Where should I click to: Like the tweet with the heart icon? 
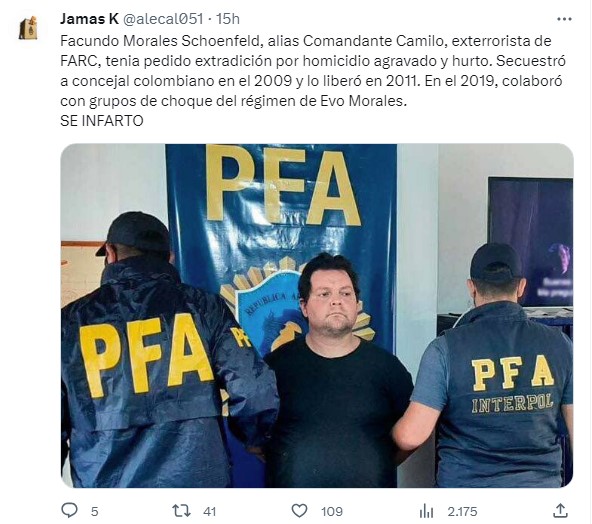click(299, 511)
